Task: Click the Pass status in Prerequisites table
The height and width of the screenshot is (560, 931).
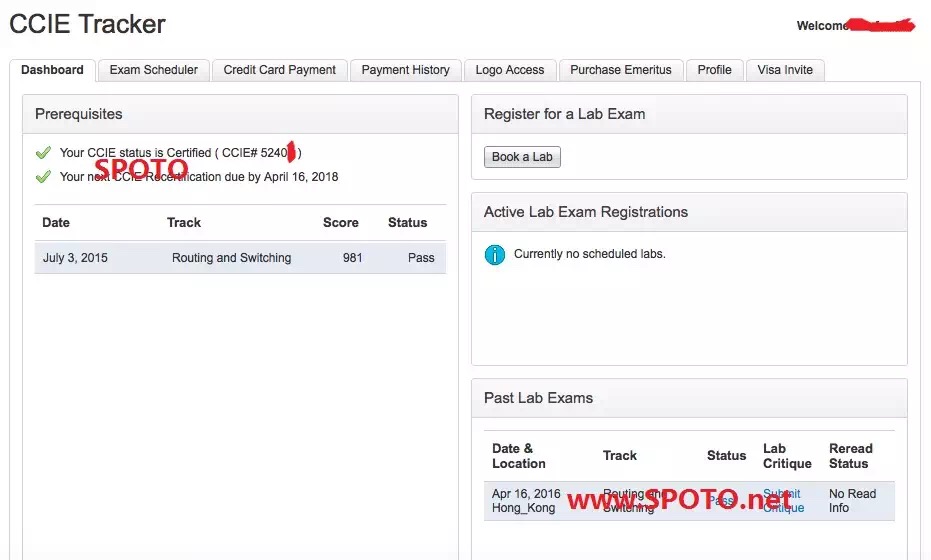Action: (421, 258)
